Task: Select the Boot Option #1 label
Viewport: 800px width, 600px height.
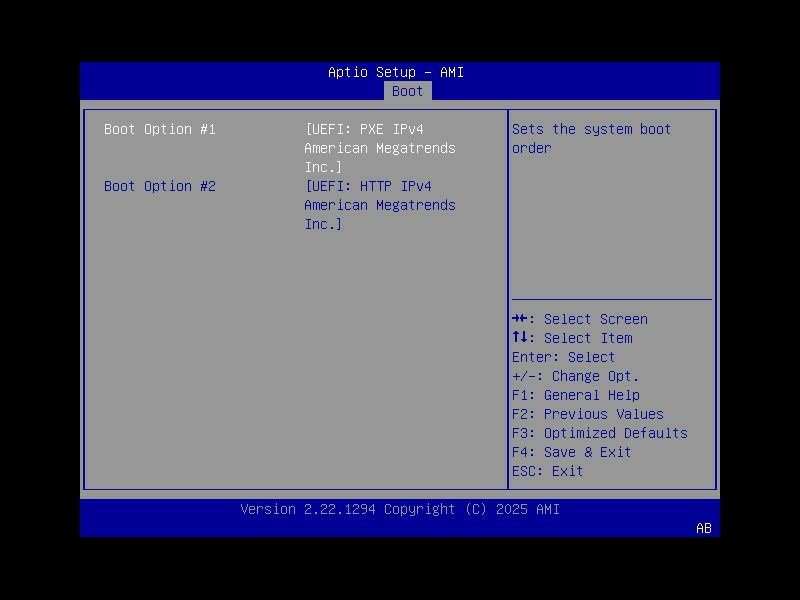Action: click(160, 129)
